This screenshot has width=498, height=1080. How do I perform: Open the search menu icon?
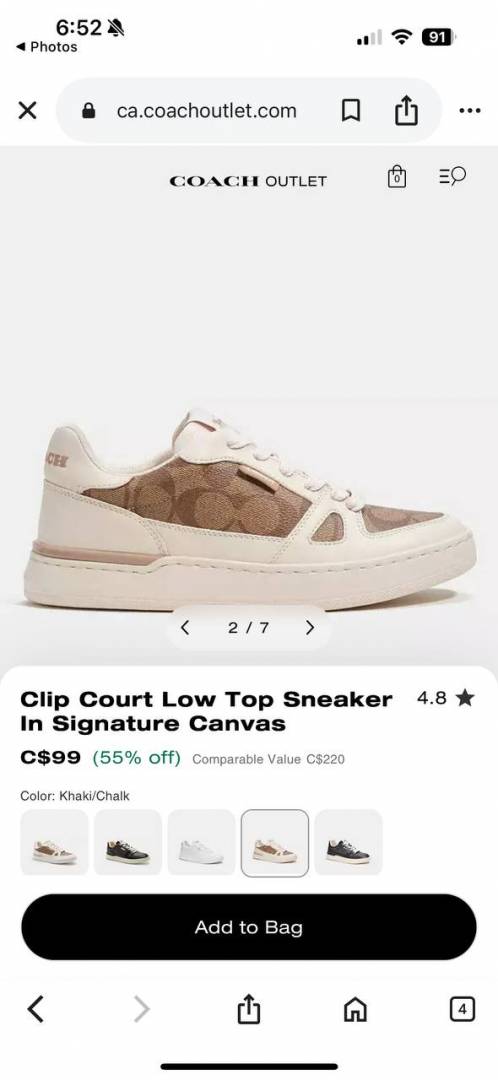[x=452, y=177]
